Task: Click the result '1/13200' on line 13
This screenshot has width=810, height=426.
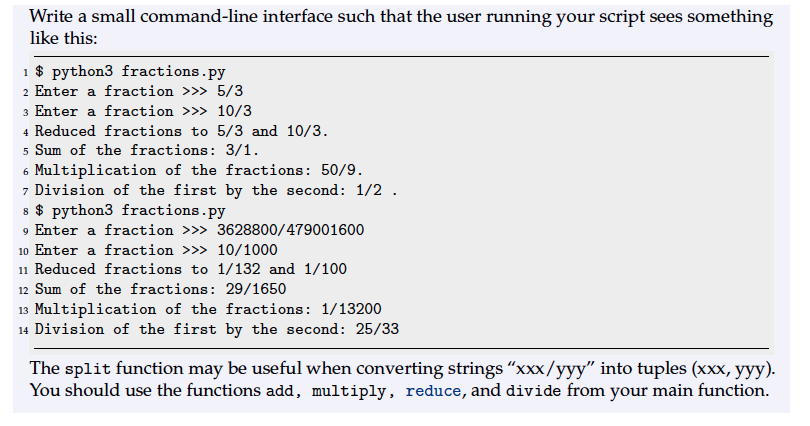Action: tap(351, 309)
